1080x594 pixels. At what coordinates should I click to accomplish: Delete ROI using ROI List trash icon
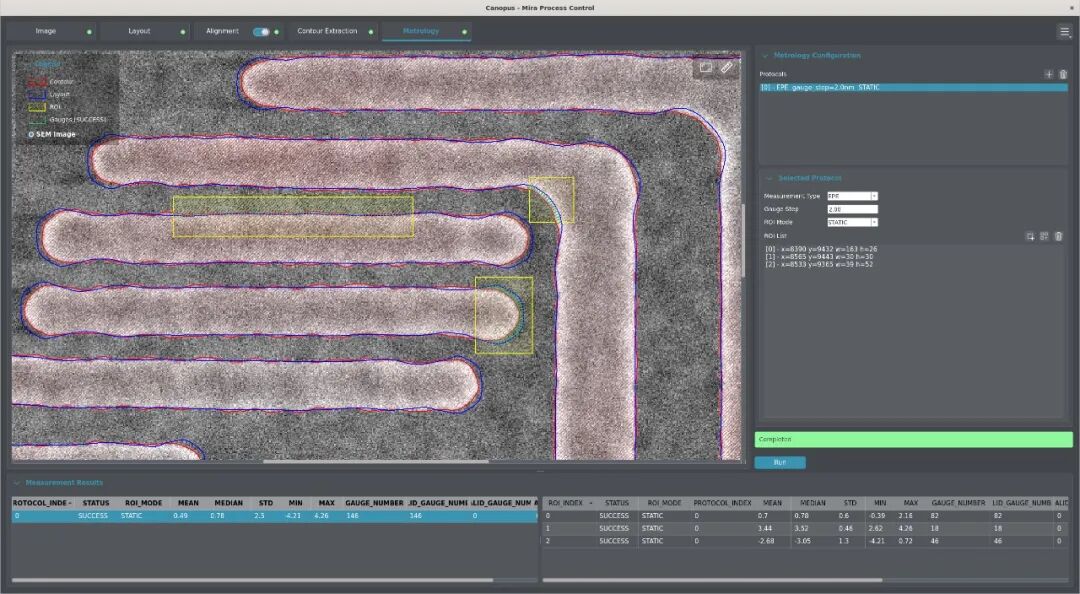(x=1059, y=236)
